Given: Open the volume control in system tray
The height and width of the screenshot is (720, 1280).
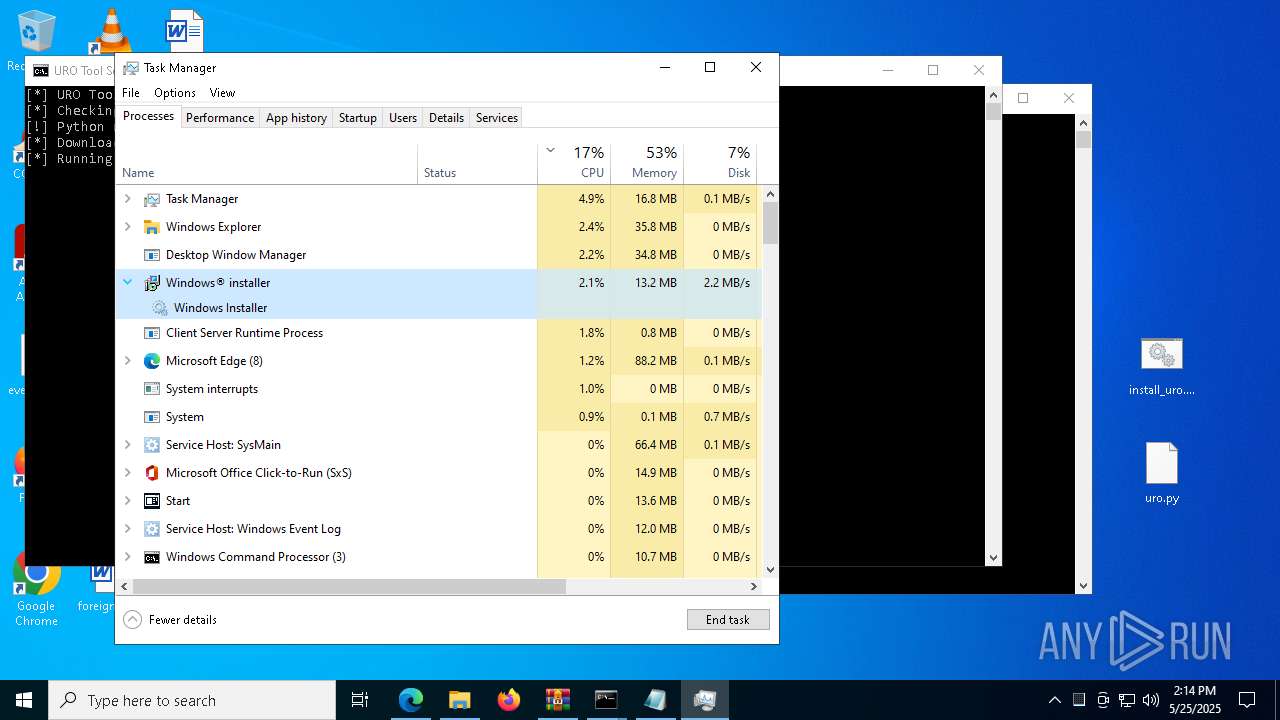Looking at the screenshot, I should pyautogui.click(x=1151, y=700).
